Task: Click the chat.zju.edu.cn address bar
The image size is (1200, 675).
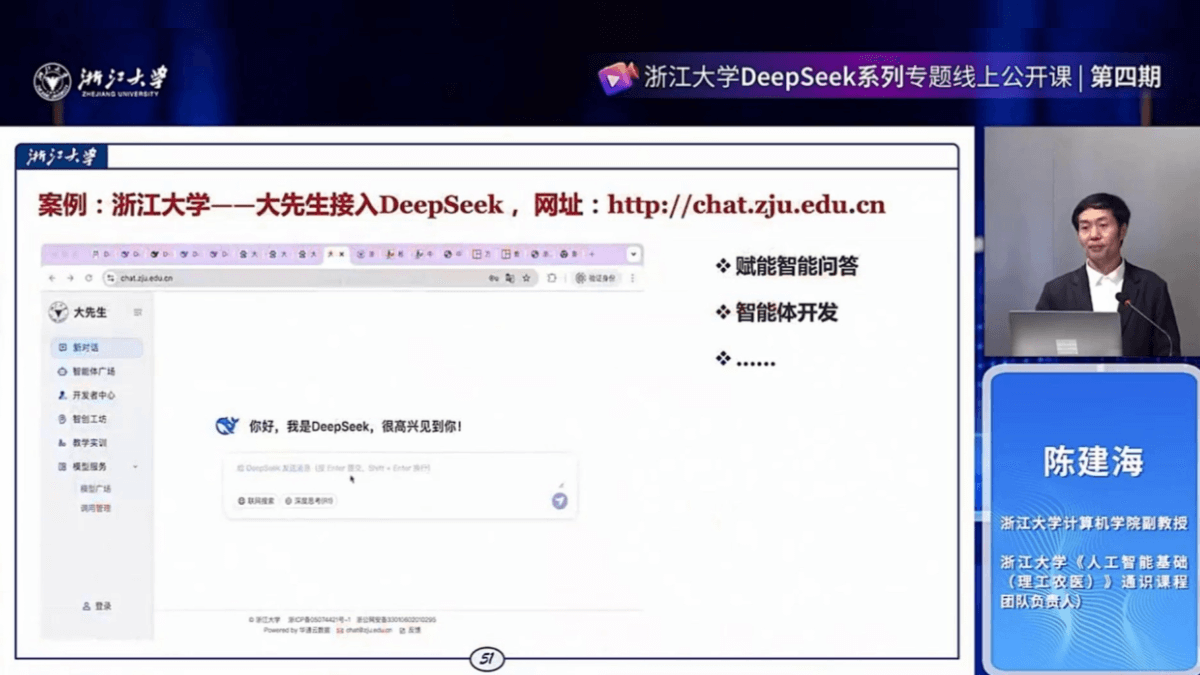Action: tap(318, 278)
